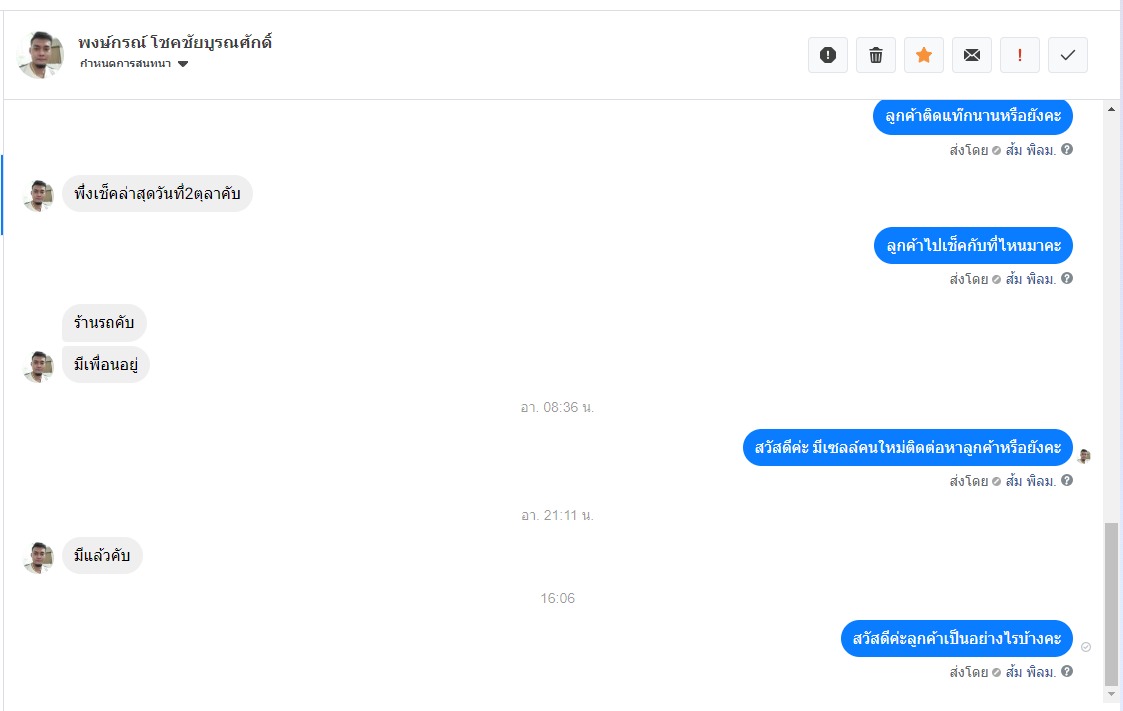Click the spam report icon in header
The width and height of the screenshot is (1123, 711).
coord(828,55)
